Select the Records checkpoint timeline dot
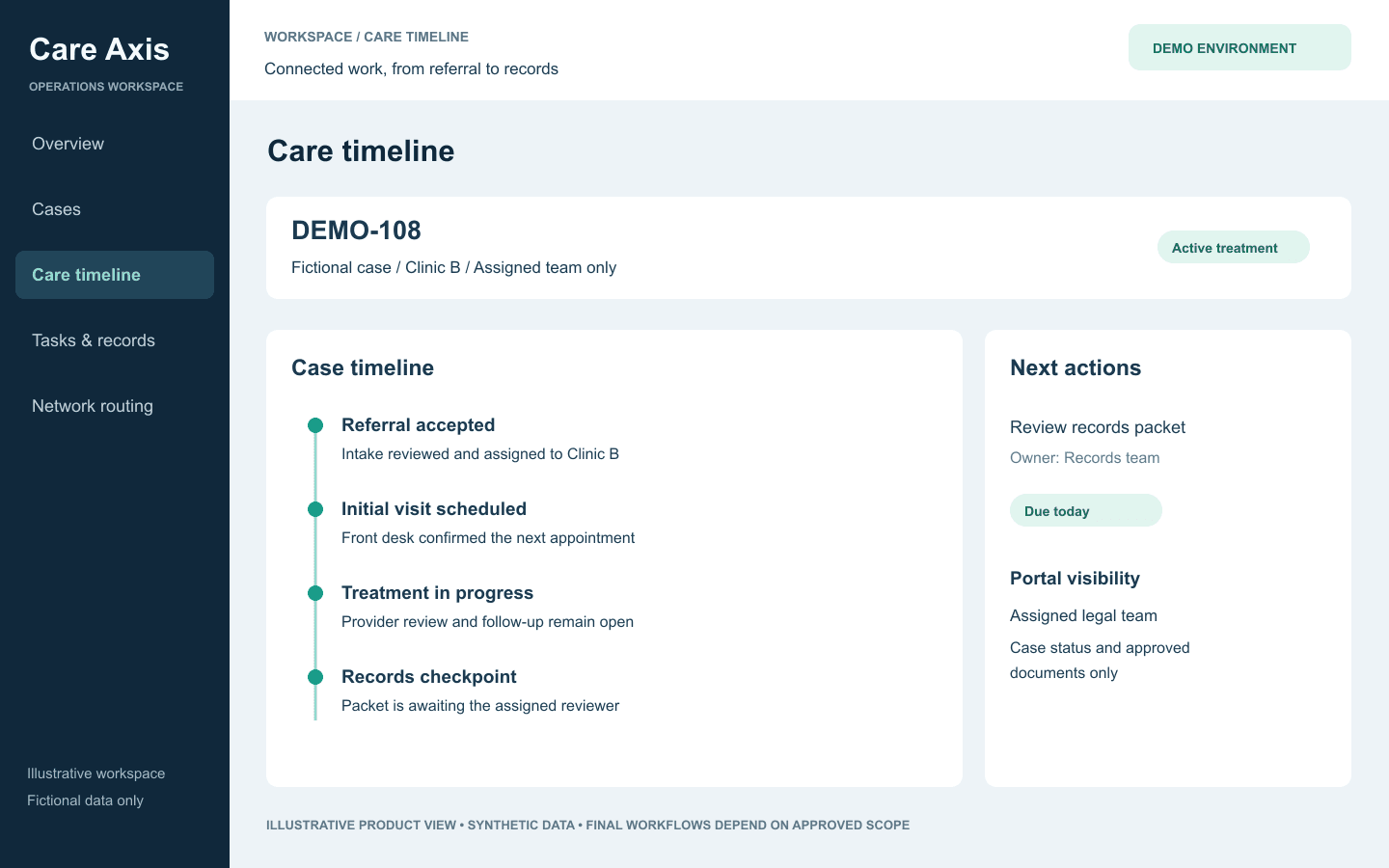 (x=315, y=677)
